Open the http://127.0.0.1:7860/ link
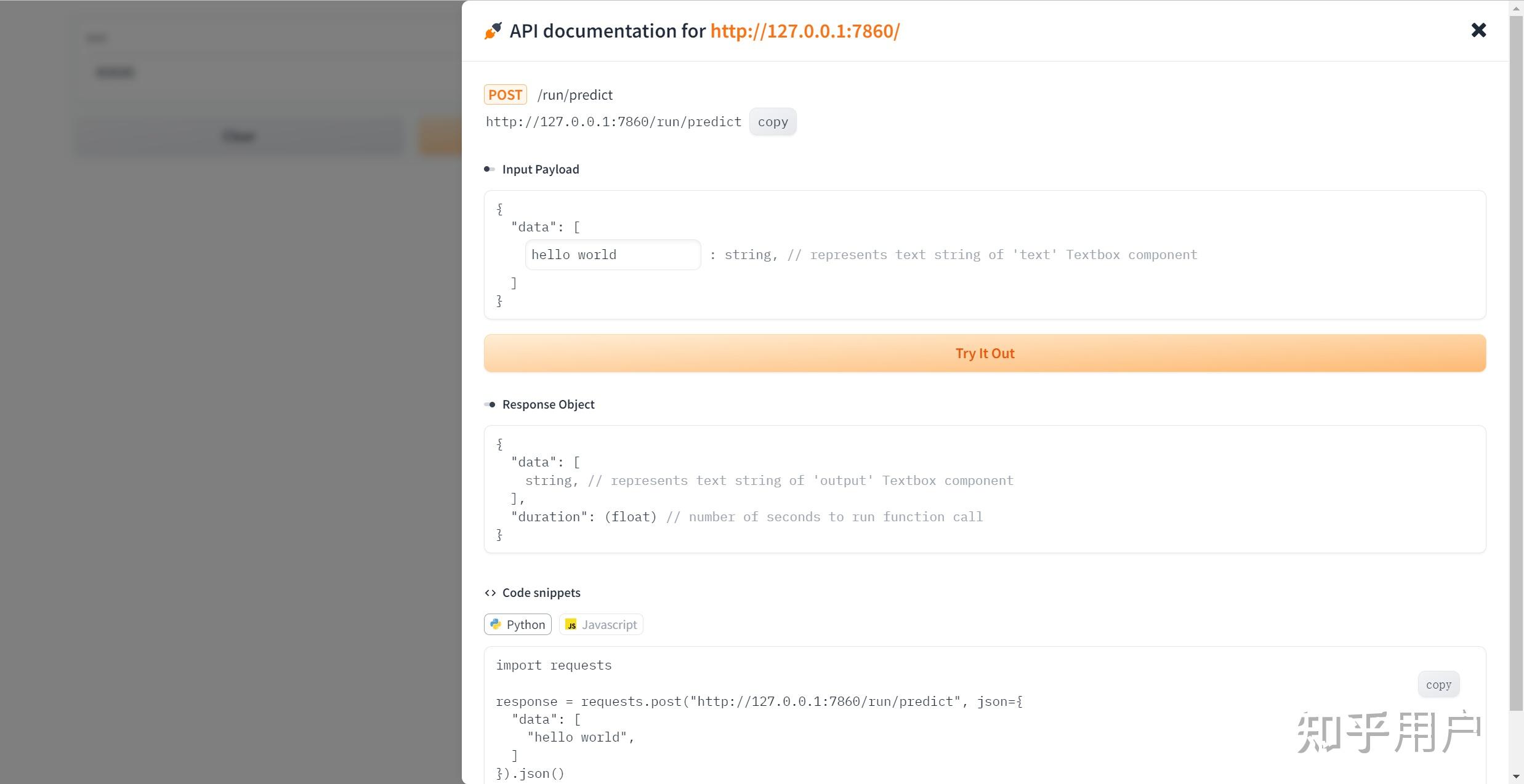 pos(804,31)
